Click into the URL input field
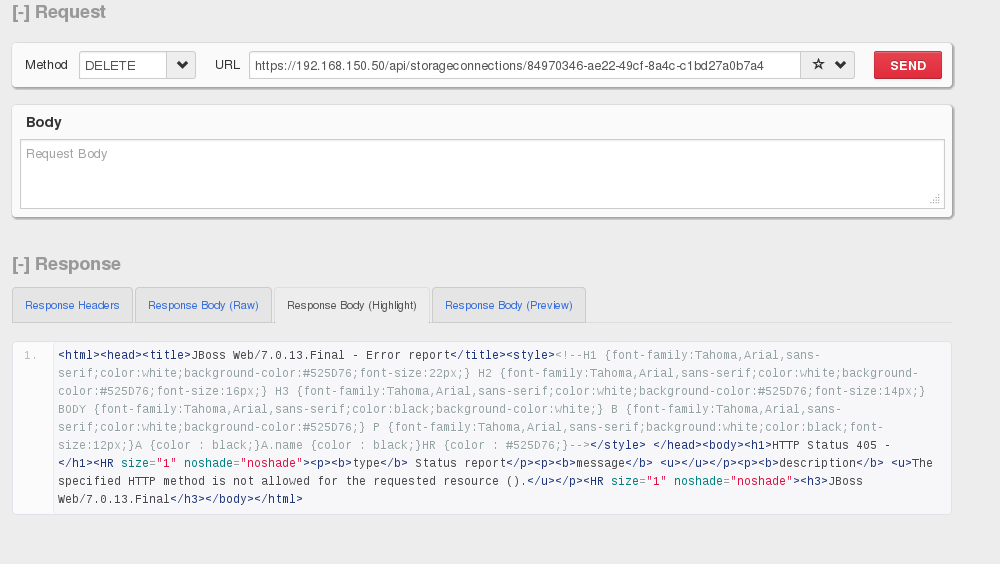Screen dimensions: 1000x564 pyautogui.click(x=524, y=65)
